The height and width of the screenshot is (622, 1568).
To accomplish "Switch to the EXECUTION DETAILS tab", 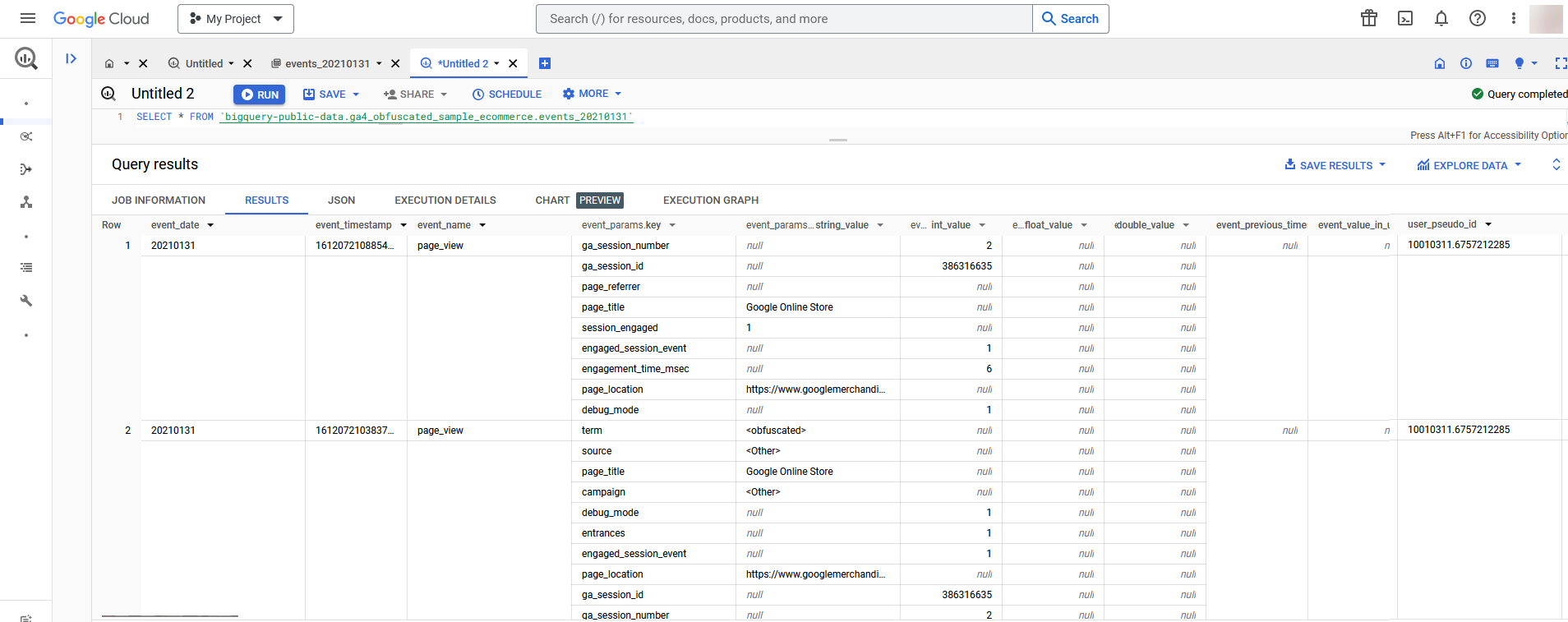I will pyautogui.click(x=445, y=200).
